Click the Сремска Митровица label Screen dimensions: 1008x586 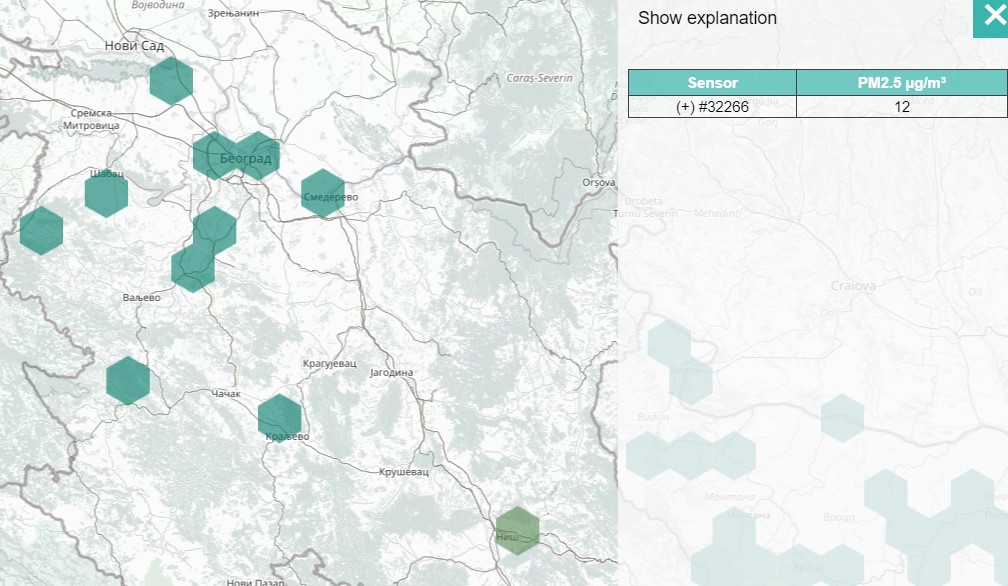tap(91, 120)
